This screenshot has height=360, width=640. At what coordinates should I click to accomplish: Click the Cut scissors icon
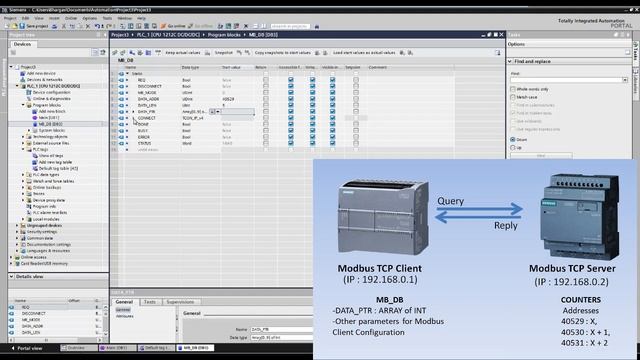click(64, 26)
